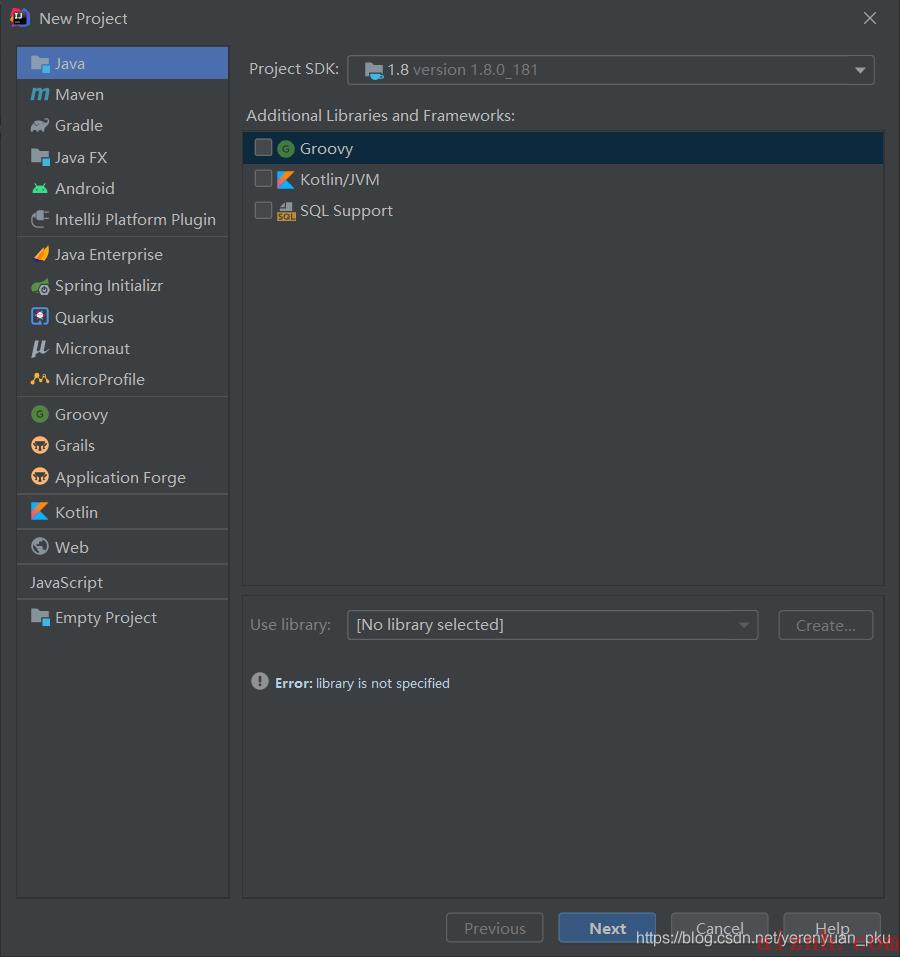Image resolution: width=900 pixels, height=957 pixels.
Task: Choose Micronaut project type
Action: point(123,348)
